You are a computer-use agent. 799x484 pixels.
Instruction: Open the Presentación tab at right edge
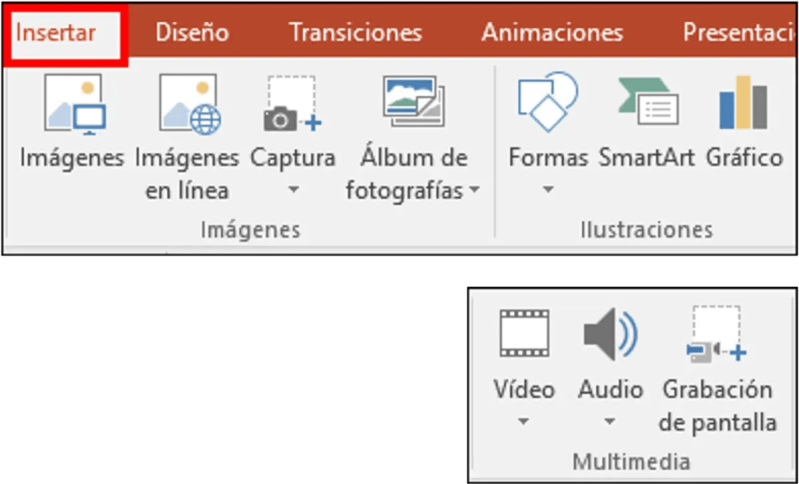739,33
